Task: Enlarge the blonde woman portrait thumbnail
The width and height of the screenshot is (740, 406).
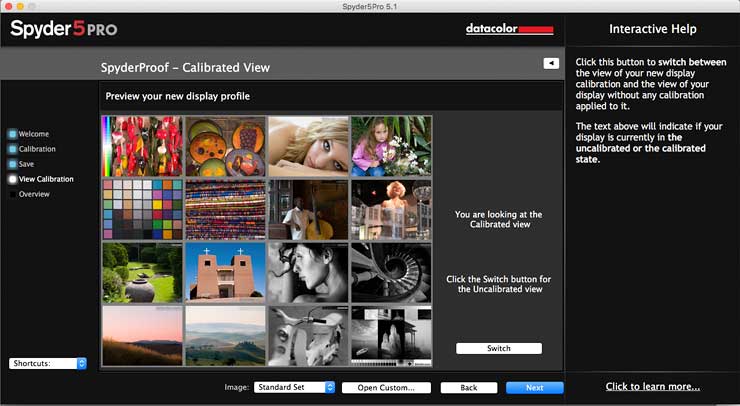Action: (309, 146)
